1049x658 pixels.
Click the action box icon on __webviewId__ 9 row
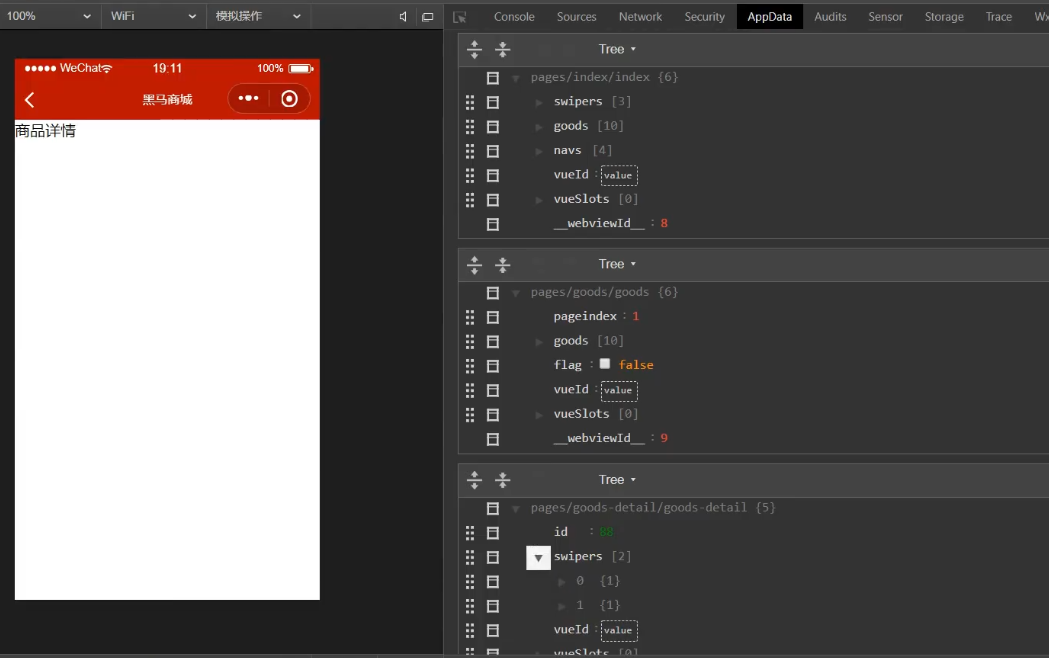pyautogui.click(x=493, y=439)
